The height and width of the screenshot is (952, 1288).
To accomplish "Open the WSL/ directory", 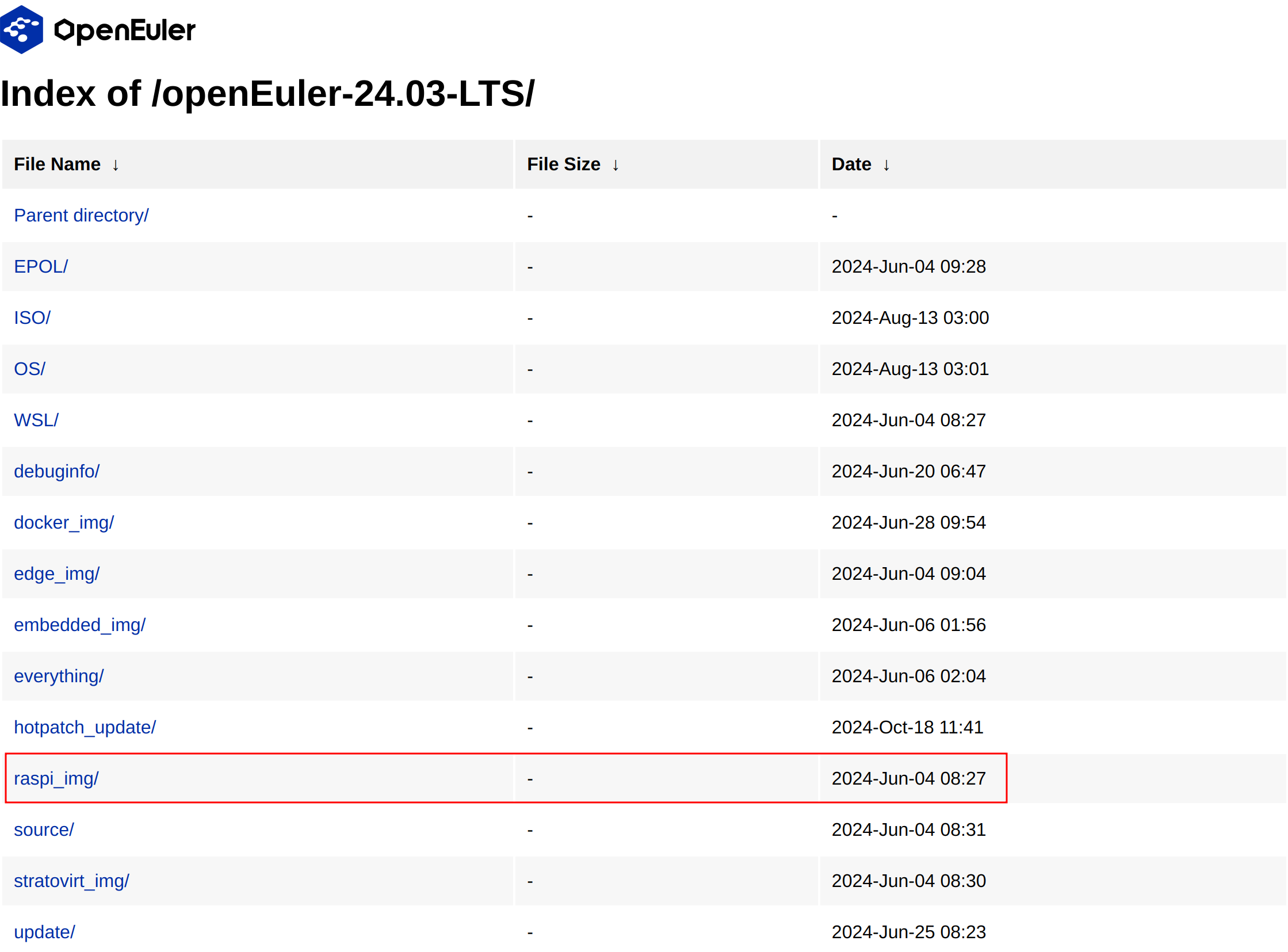I will pos(36,420).
